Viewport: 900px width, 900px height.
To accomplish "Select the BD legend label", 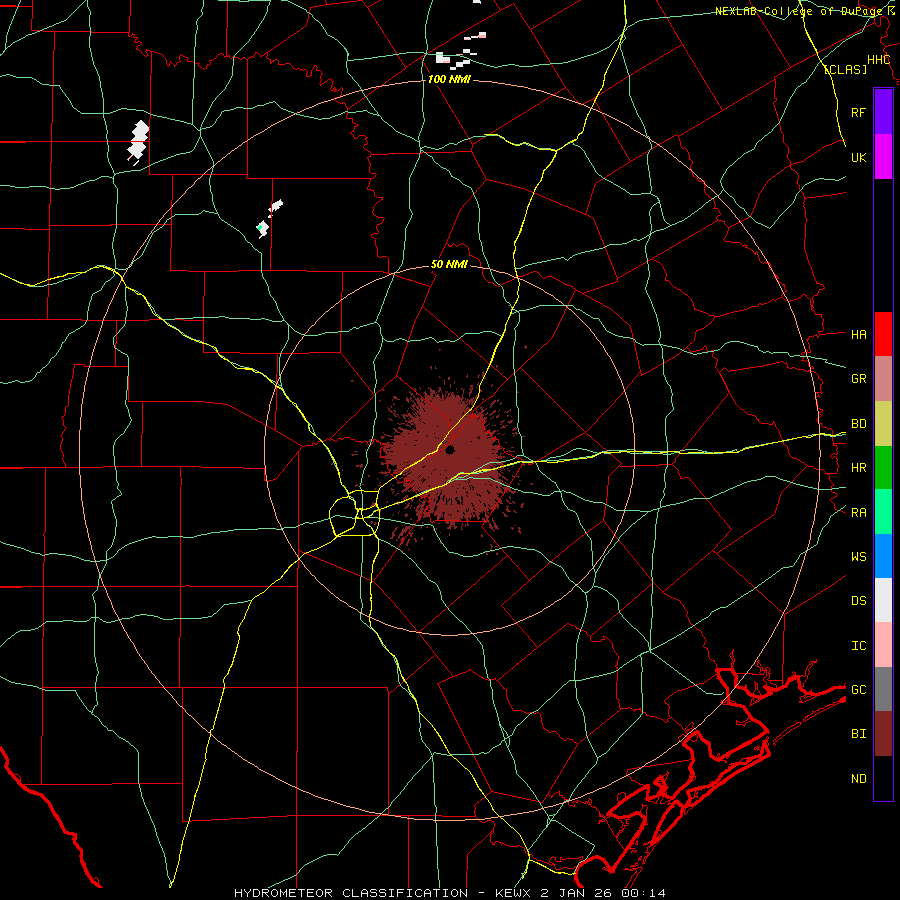I will 859,424.
